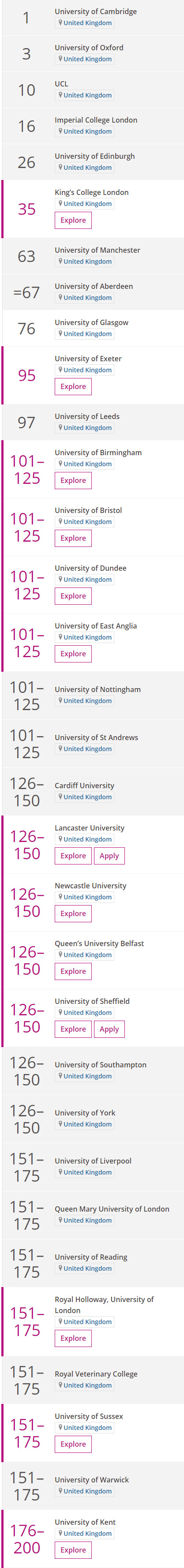Click Explore for University of Exeter

pyautogui.click(x=73, y=386)
